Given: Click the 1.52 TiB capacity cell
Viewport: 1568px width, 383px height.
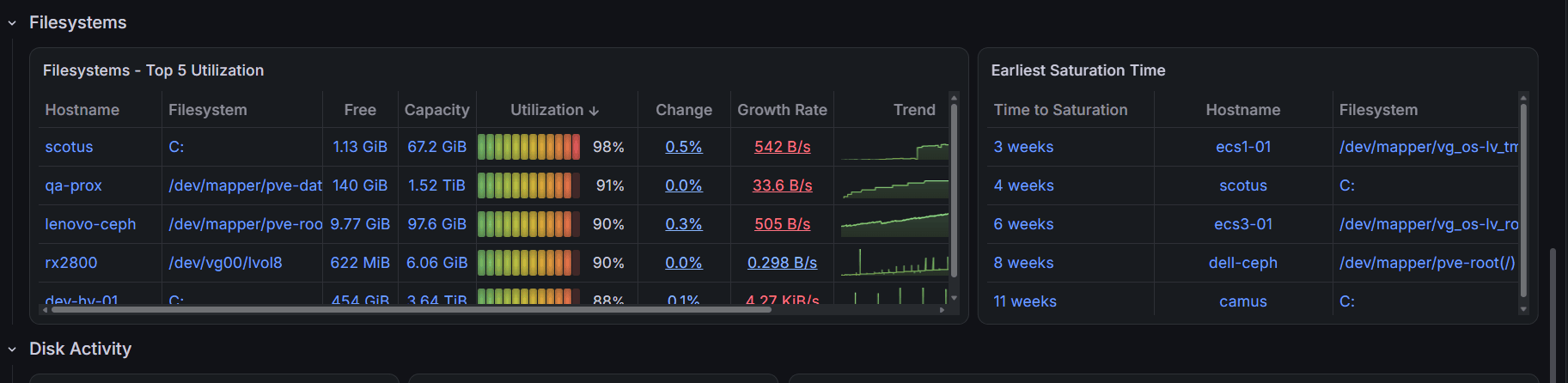Looking at the screenshot, I should click(436, 185).
